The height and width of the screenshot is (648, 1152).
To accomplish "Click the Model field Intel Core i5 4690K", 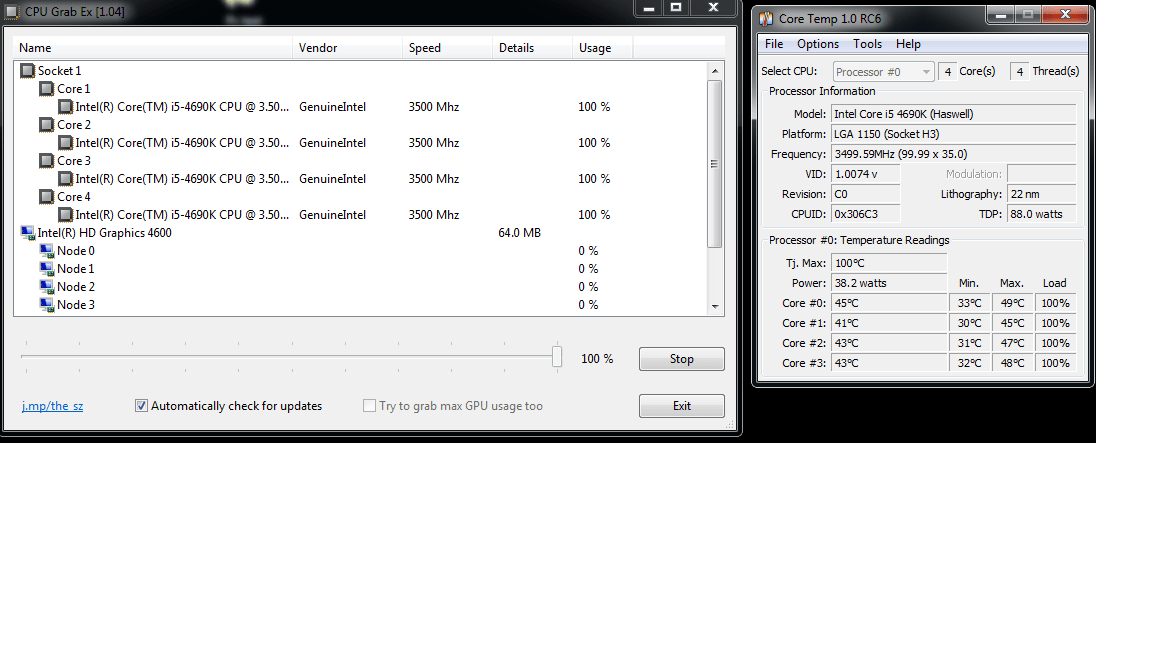I will pos(954,114).
